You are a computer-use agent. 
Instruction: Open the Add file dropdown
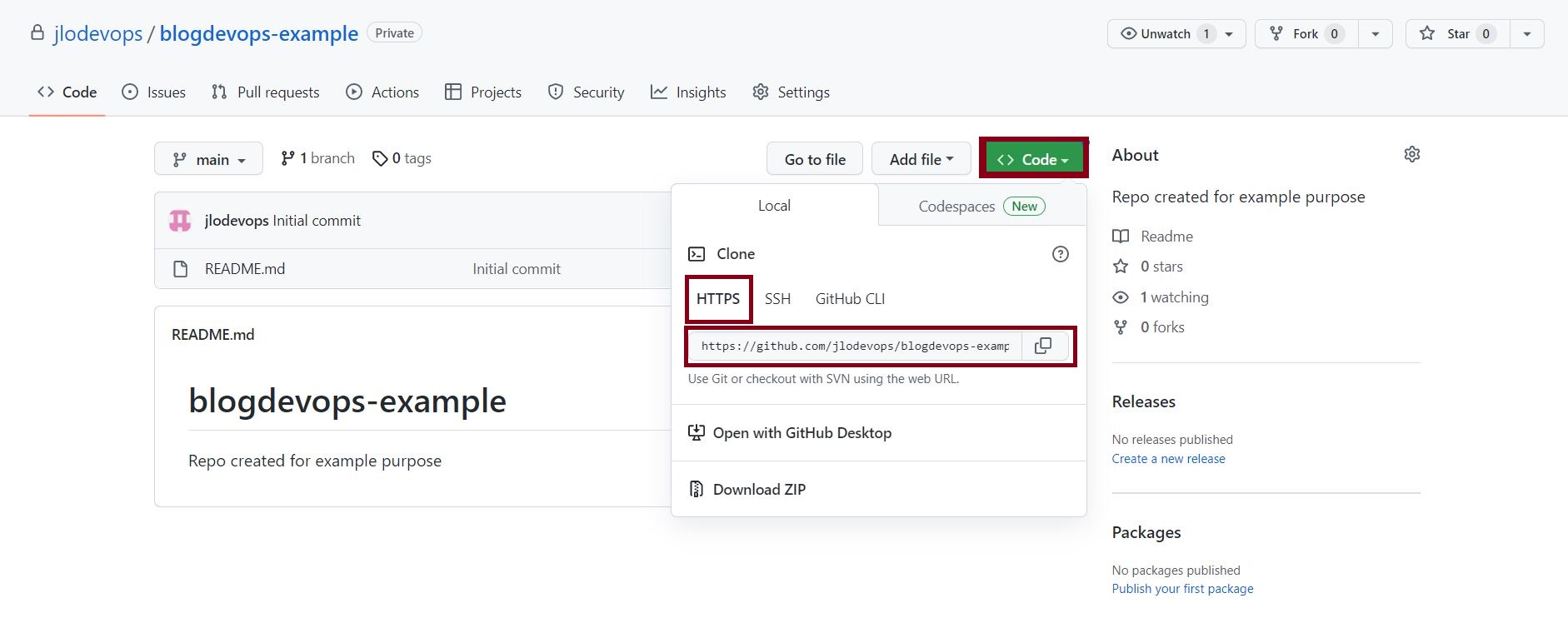pyautogui.click(x=921, y=159)
